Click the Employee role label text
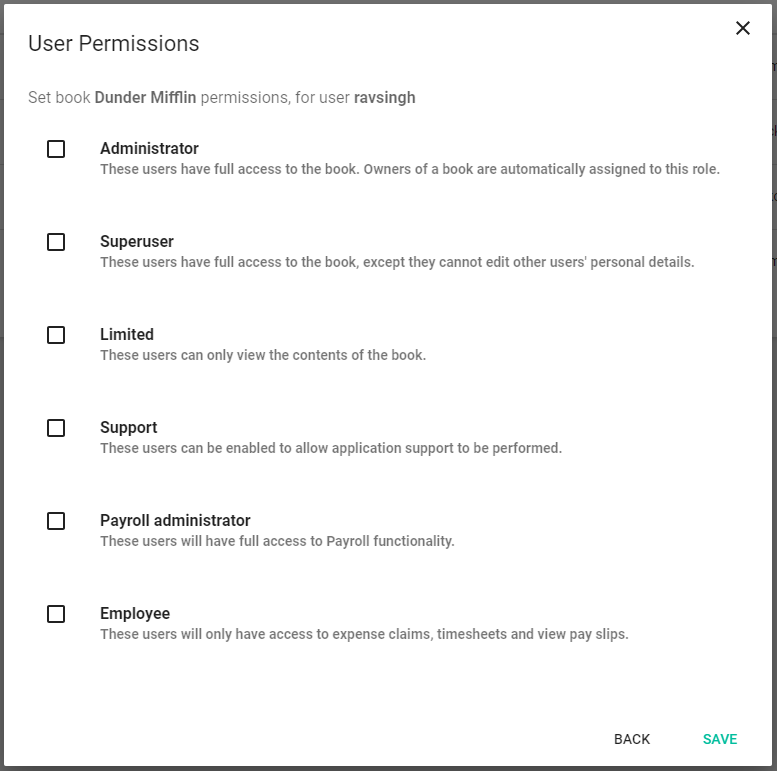Image resolution: width=777 pixels, height=771 pixels. [135, 614]
